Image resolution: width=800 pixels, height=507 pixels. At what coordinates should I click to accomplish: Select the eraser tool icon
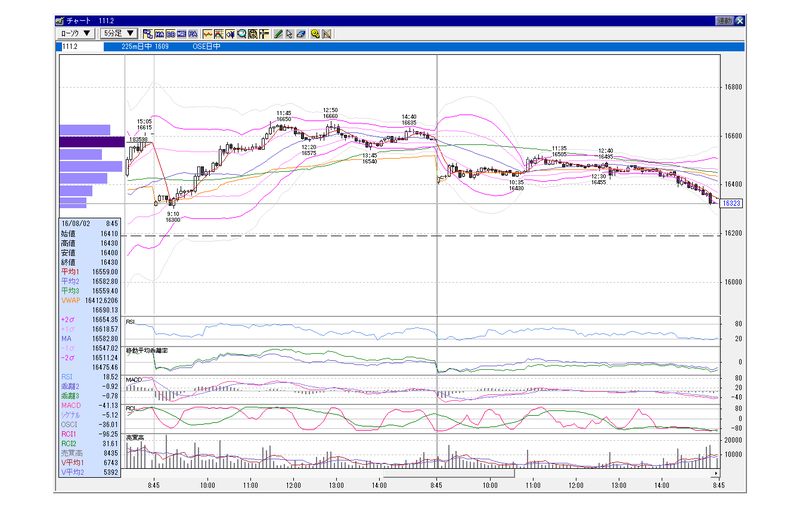[301, 34]
